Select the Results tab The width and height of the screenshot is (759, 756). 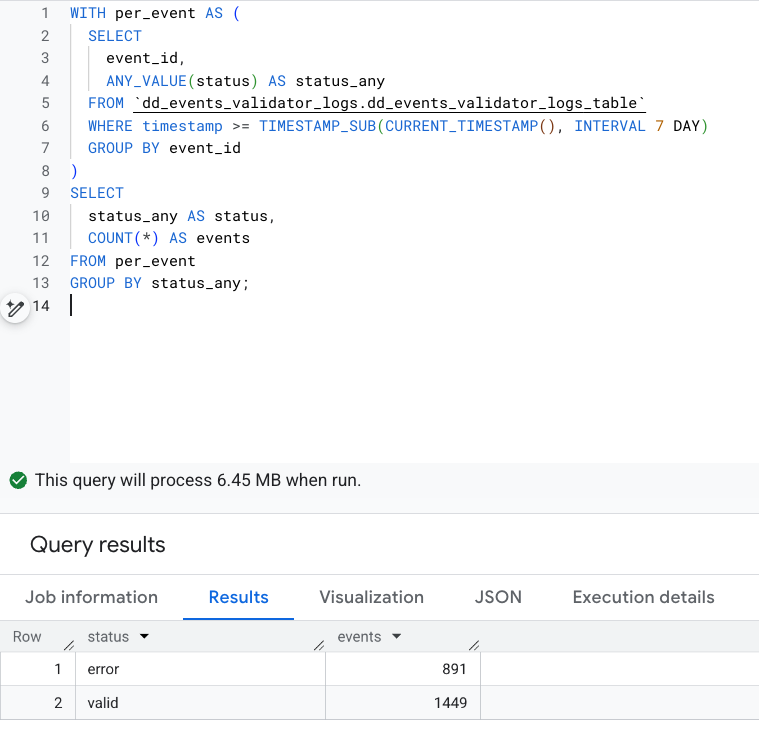[239, 597]
